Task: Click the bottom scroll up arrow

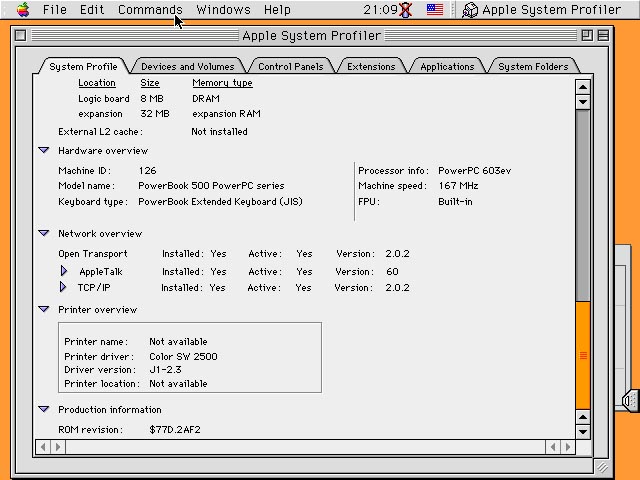Action: 583,417
